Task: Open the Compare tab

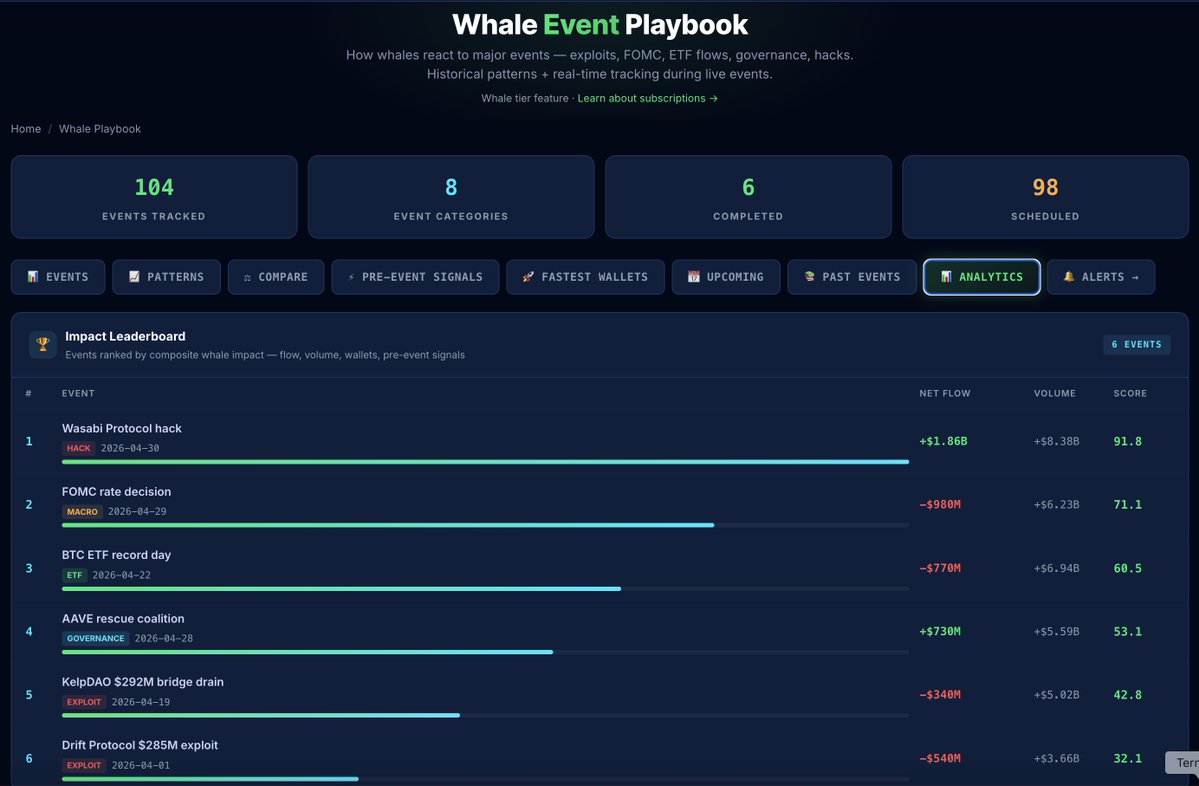Action: pyautogui.click(x=276, y=277)
